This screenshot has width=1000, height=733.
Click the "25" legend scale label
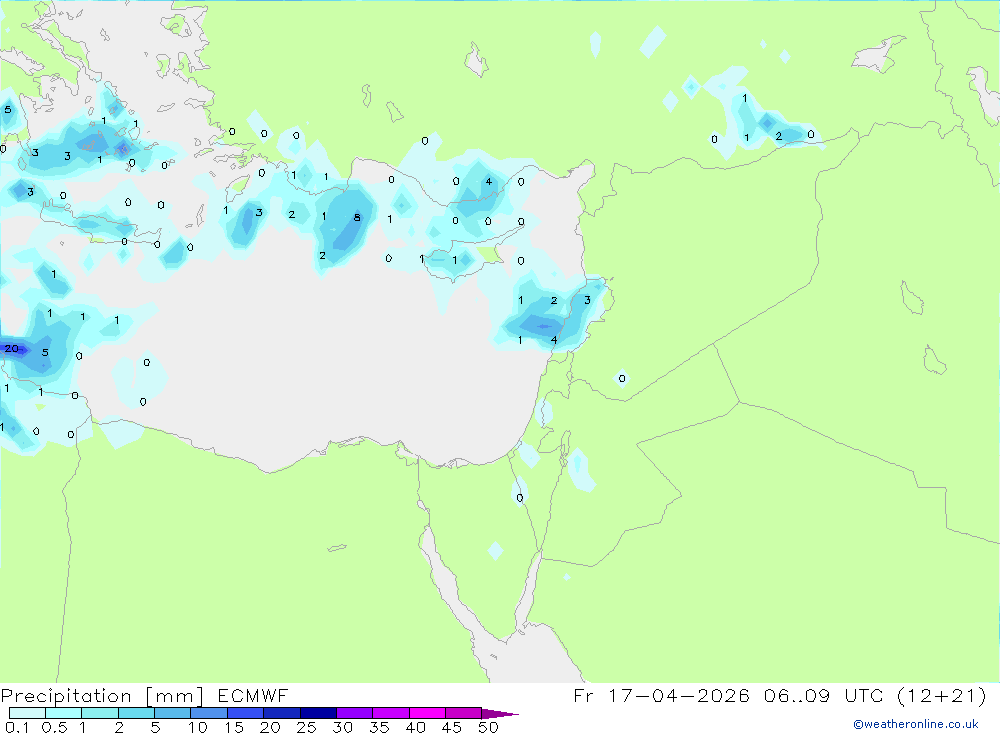click(306, 727)
